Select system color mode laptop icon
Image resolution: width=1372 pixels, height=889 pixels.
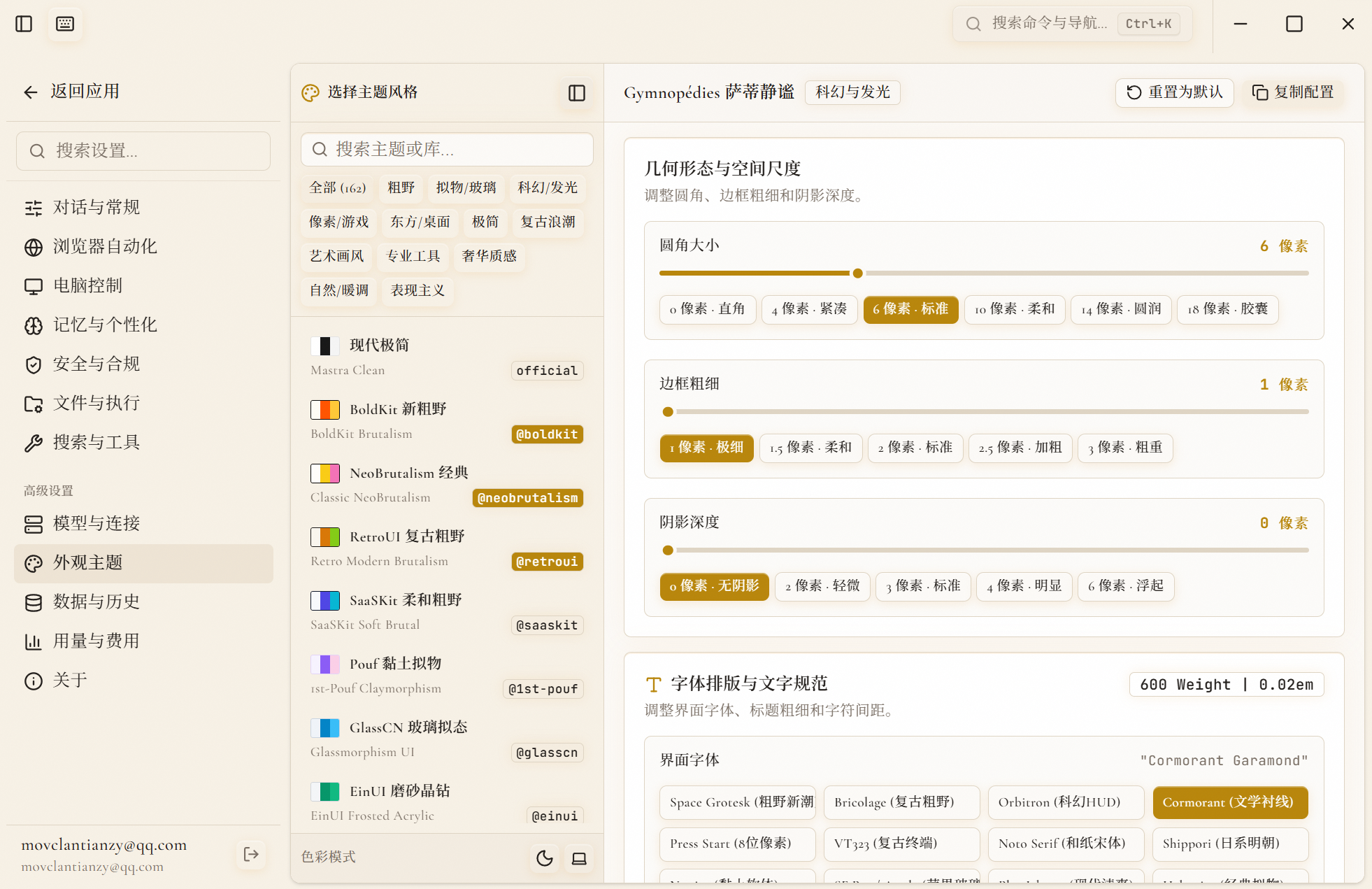click(579, 858)
